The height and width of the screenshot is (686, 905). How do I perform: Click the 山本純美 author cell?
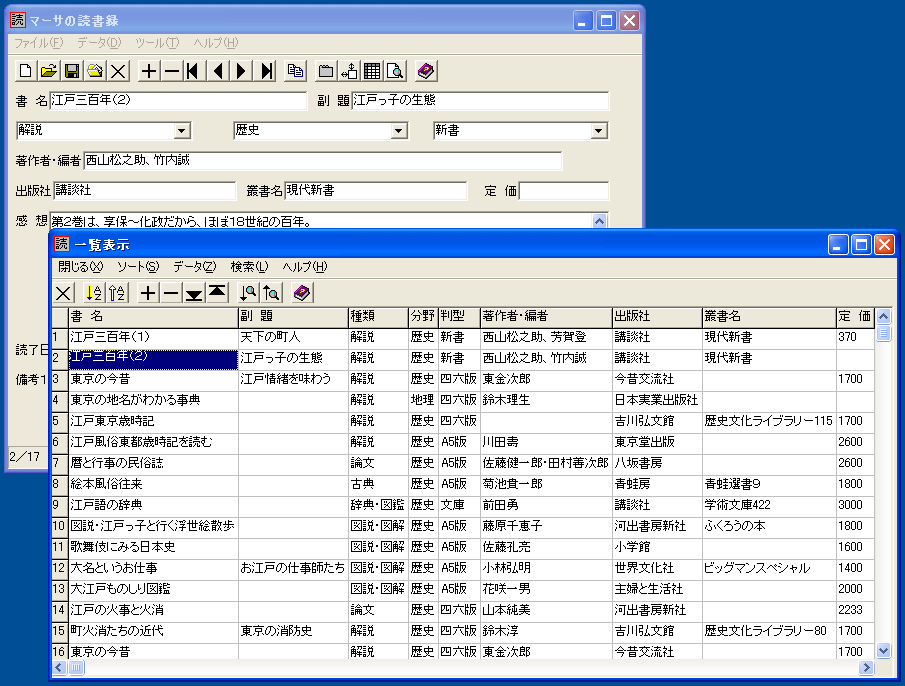pos(546,610)
